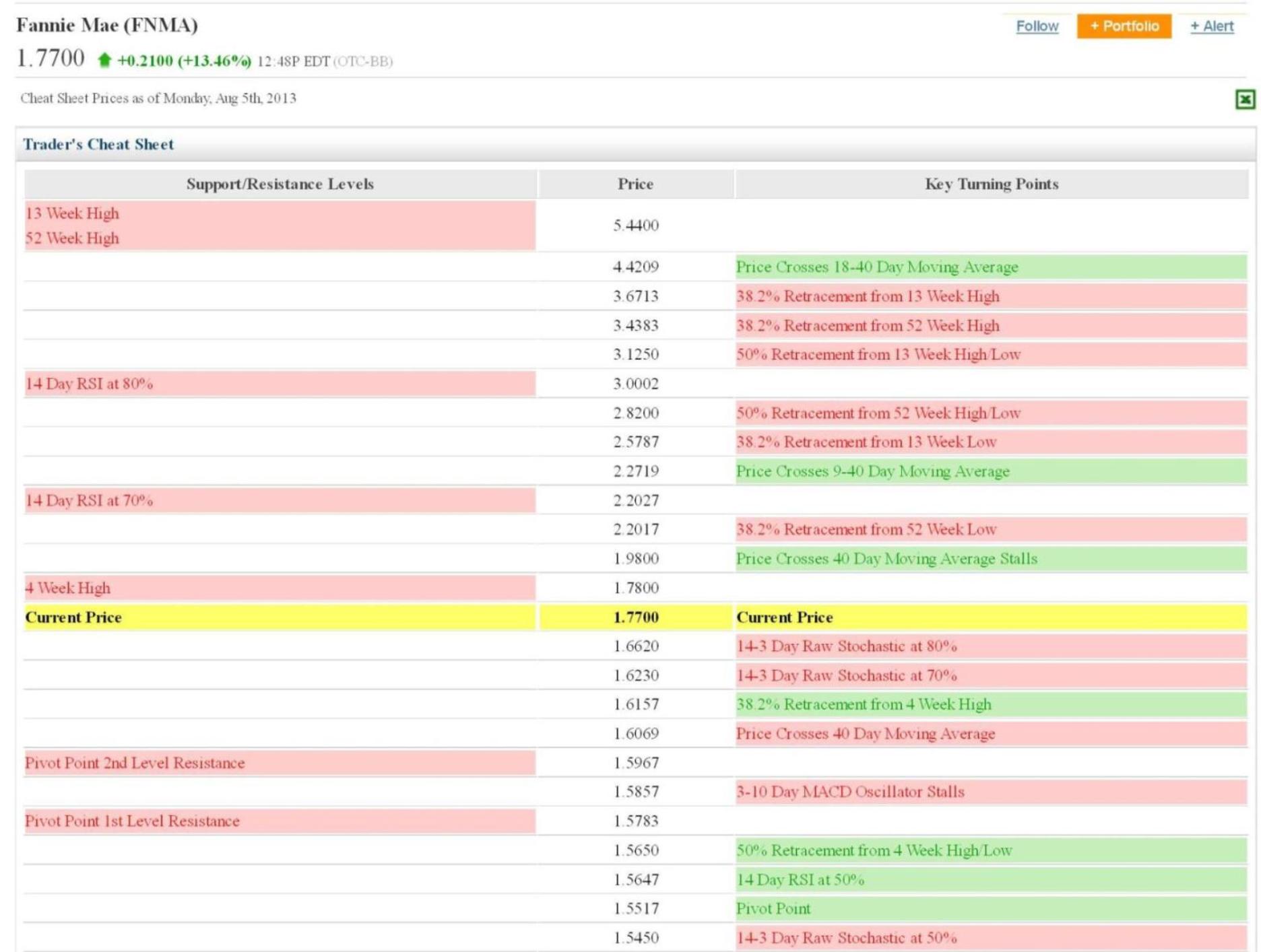The image size is (1261, 952).
Task: Click the Price column header
Action: [635, 184]
